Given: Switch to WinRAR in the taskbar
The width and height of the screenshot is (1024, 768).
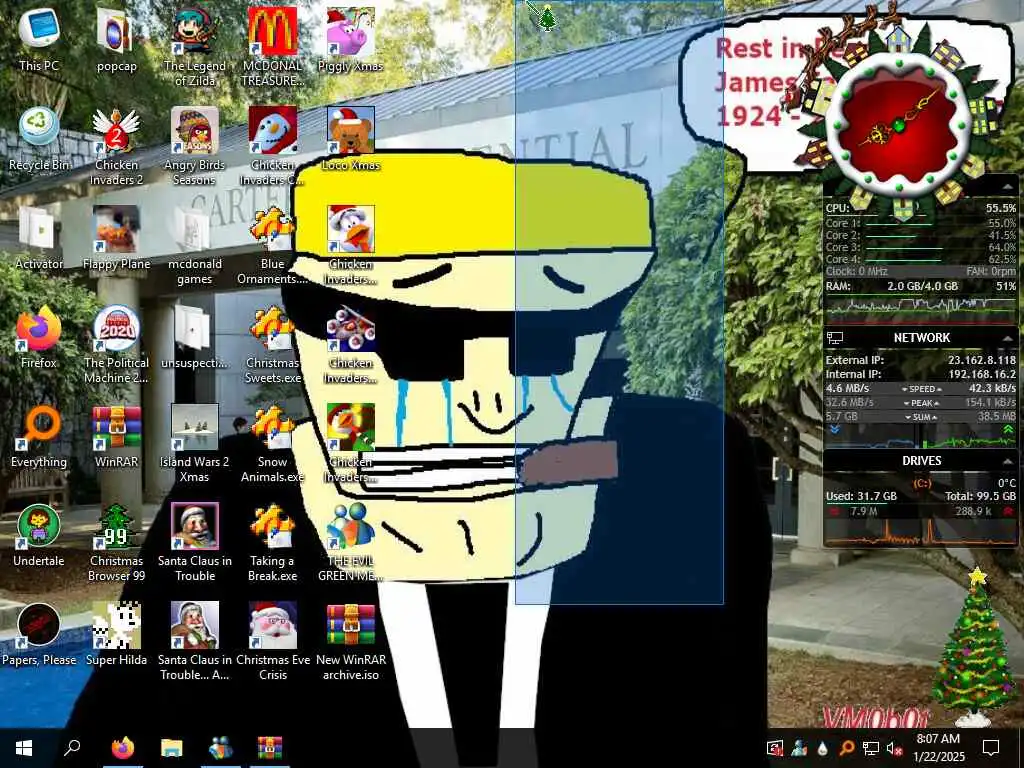Looking at the screenshot, I should pyautogui.click(x=270, y=748).
